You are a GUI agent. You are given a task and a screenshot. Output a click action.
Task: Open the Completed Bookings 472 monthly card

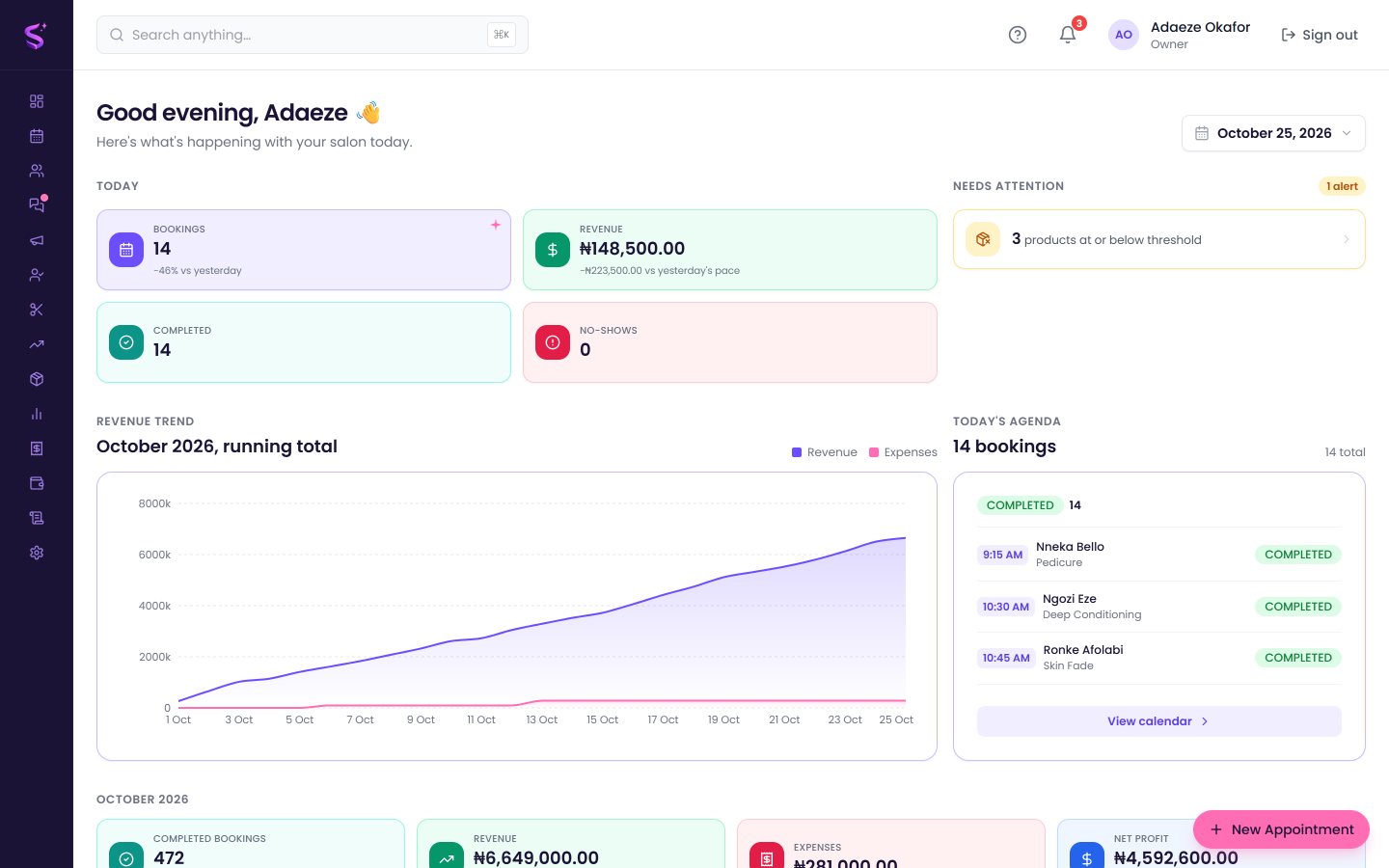[251, 844]
